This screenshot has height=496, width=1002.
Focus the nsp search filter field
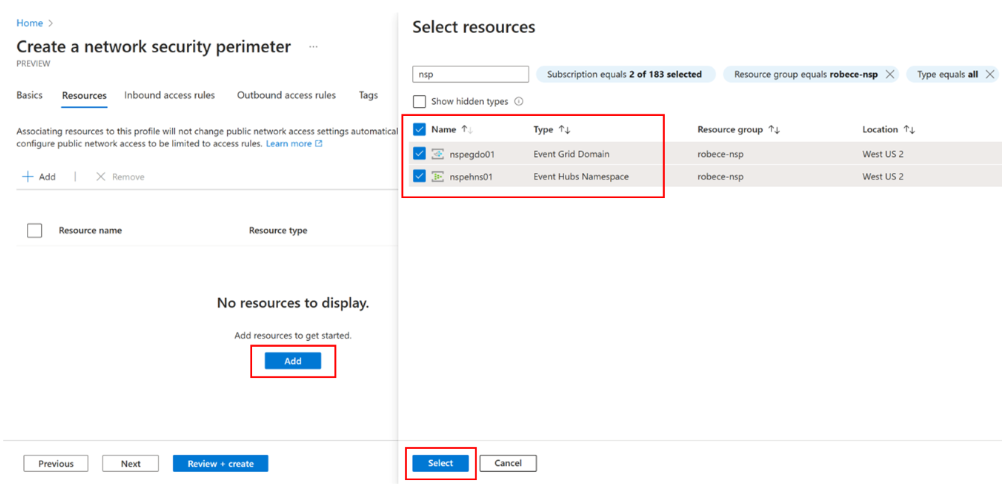470,75
